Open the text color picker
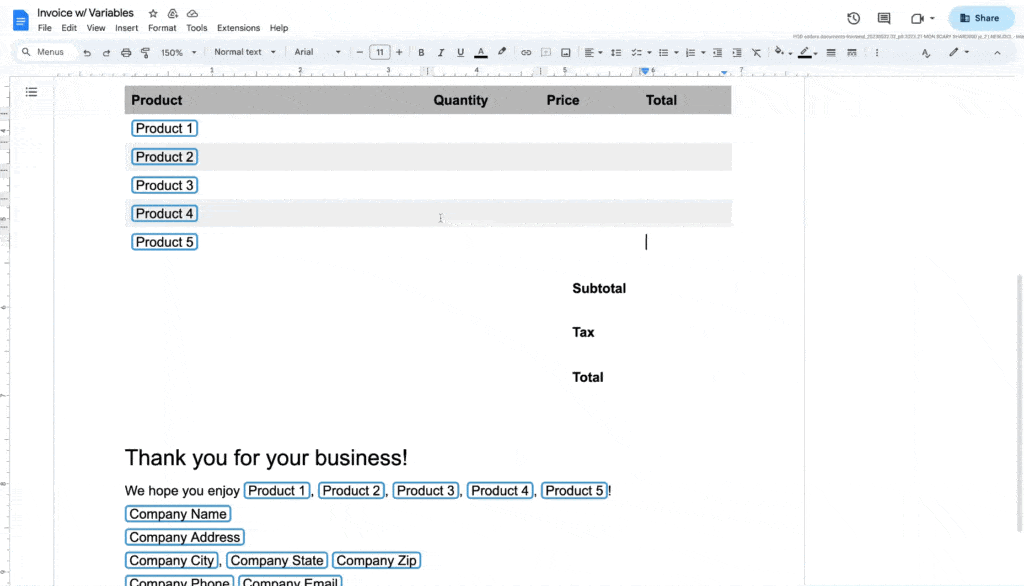Screen dimensions: 1024x586 (x=481, y=53)
